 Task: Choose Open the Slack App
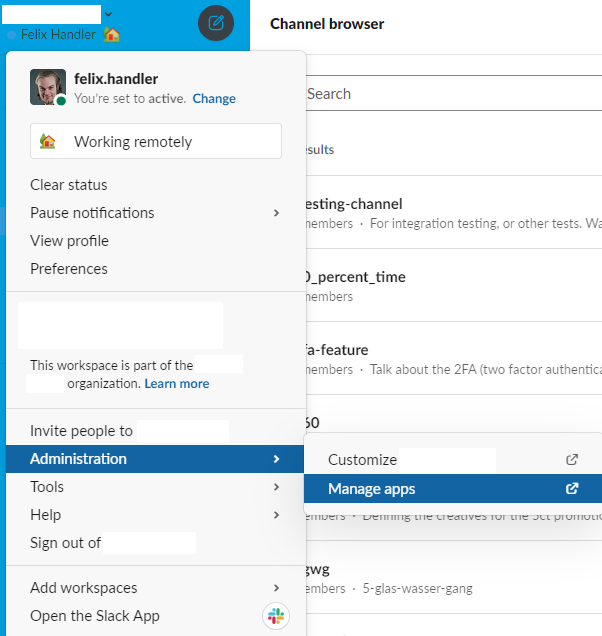click(155, 616)
